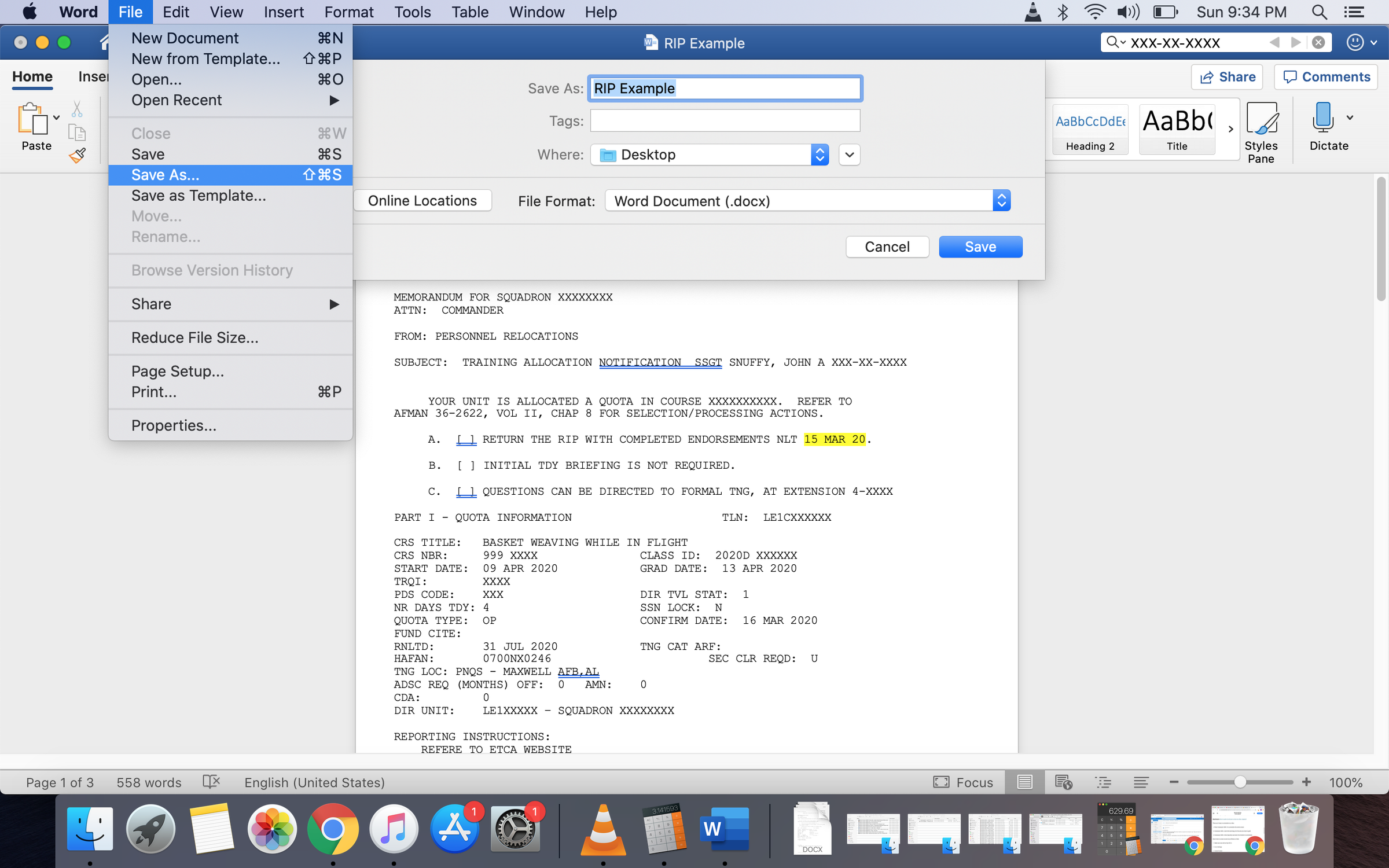Open the Where folder Desktop dropdown

click(710, 155)
